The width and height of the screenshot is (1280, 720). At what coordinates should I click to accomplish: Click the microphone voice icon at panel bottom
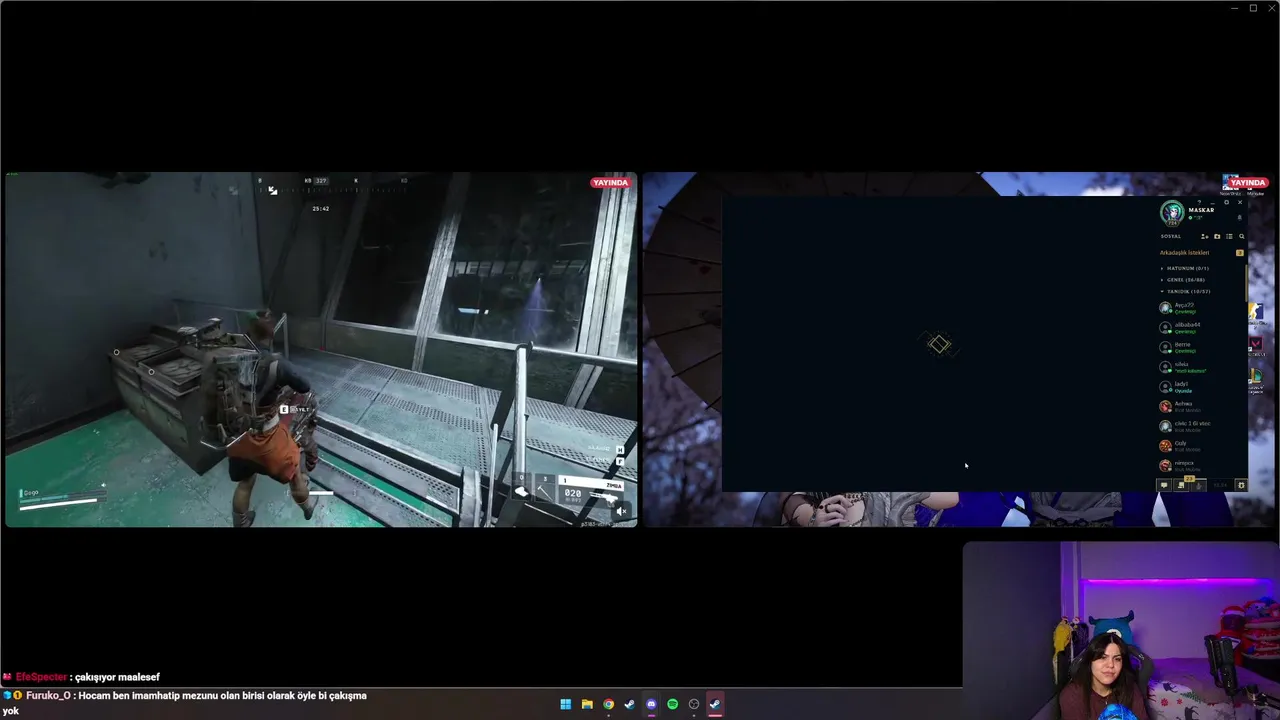click(1199, 485)
